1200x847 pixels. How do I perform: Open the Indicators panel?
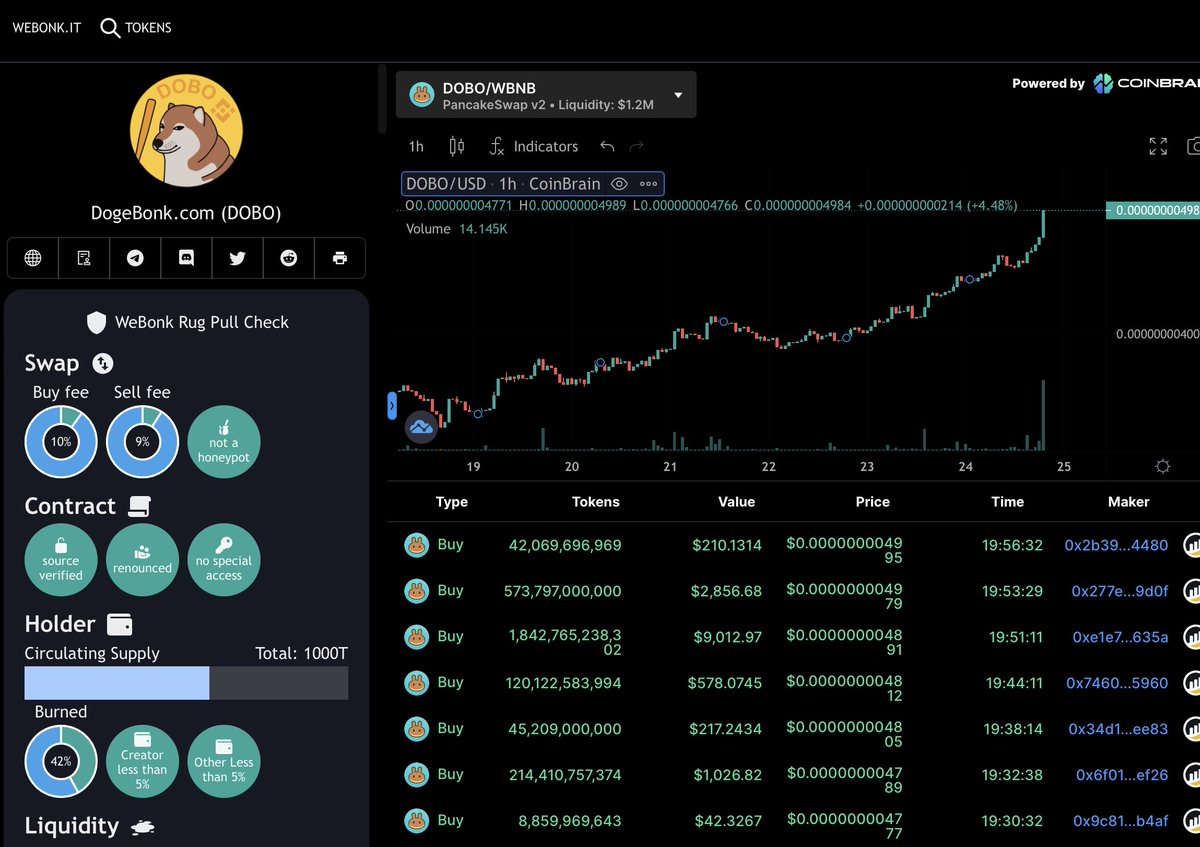pyautogui.click(x=534, y=146)
